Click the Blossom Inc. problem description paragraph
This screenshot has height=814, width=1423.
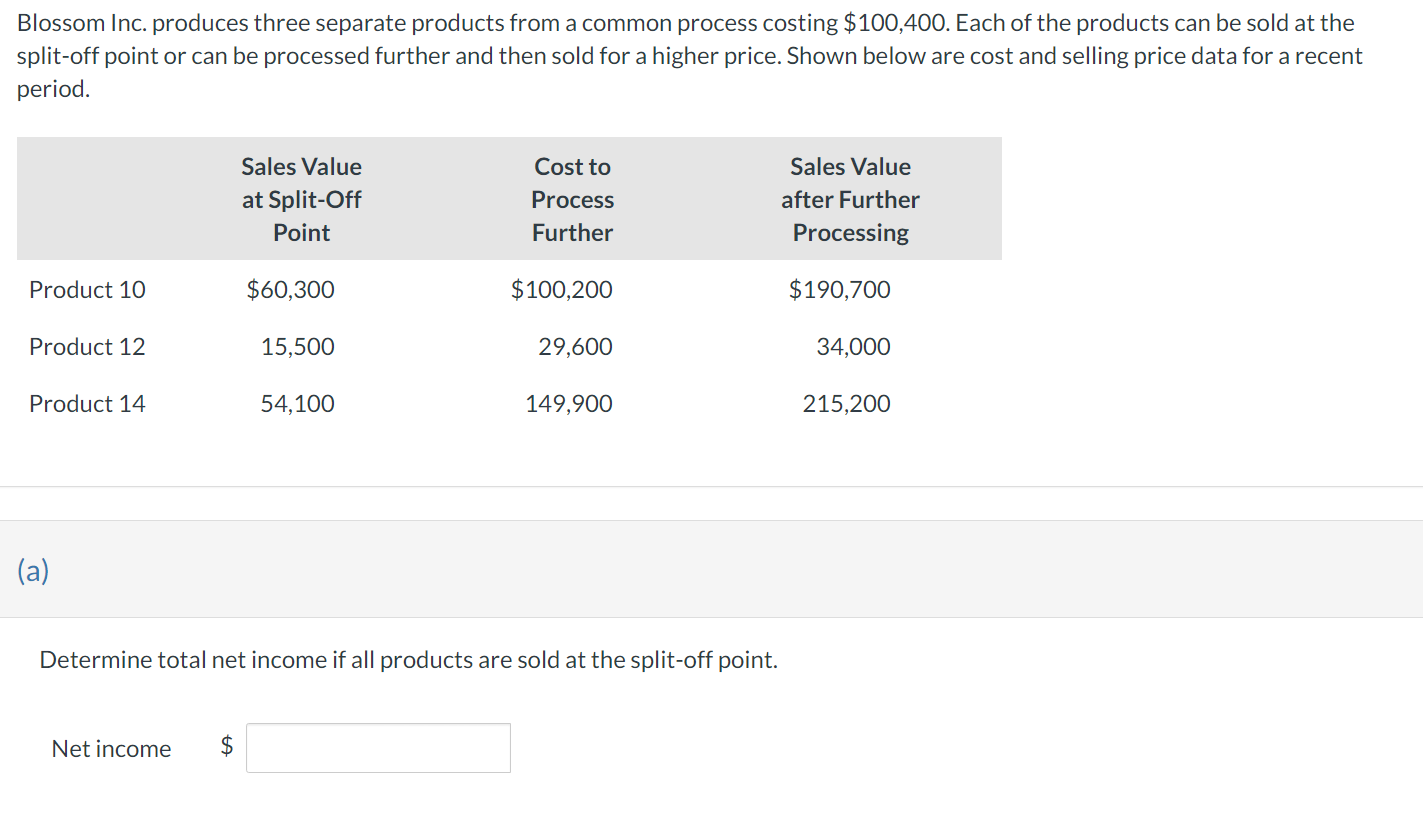pos(690,55)
